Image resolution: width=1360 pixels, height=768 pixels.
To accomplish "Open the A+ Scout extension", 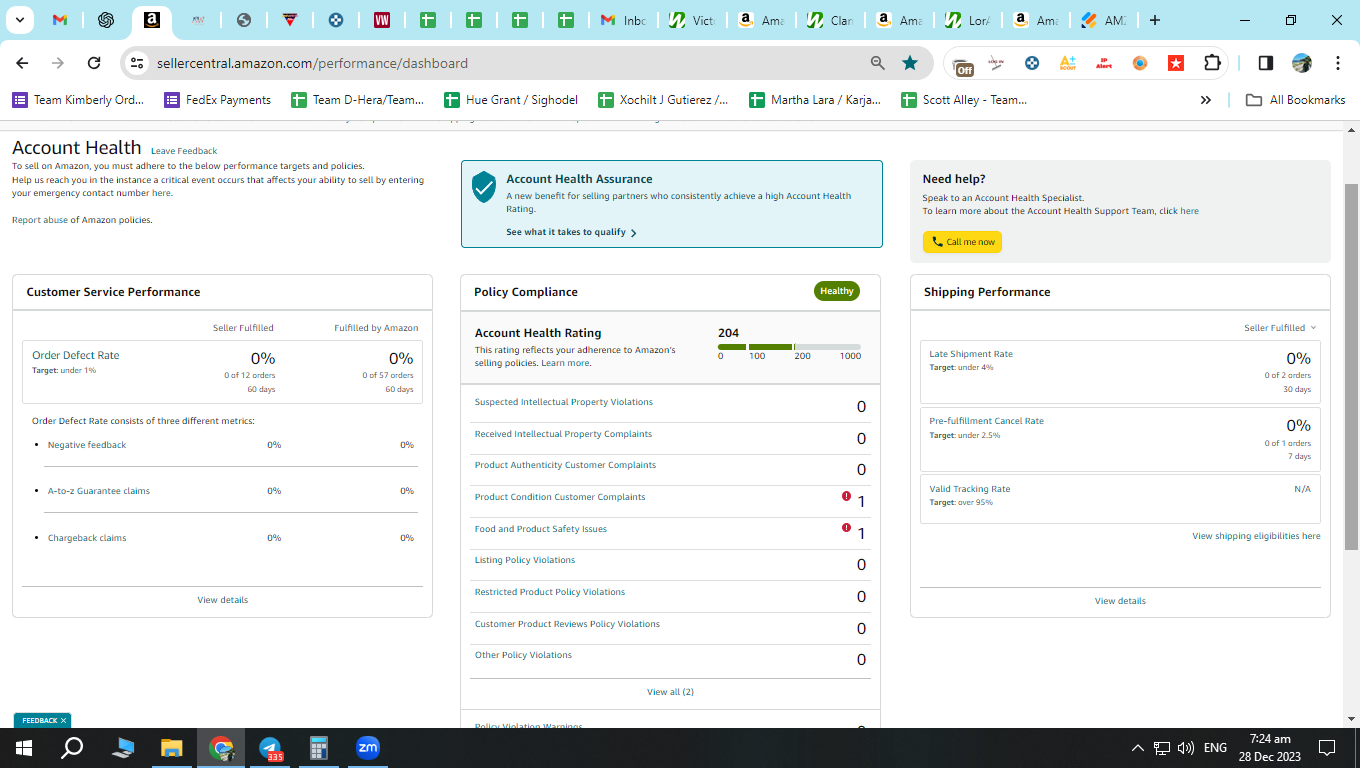I will point(1068,63).
